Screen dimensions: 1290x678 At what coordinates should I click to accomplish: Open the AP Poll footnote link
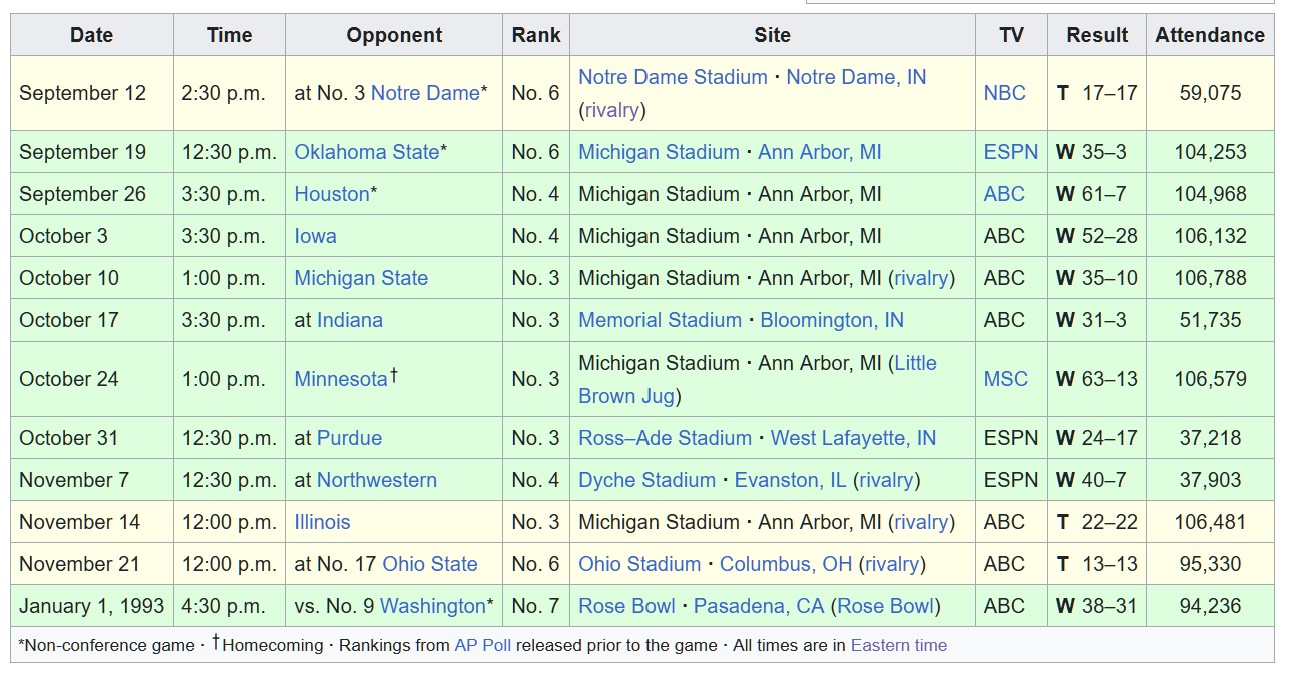point(483,645)
